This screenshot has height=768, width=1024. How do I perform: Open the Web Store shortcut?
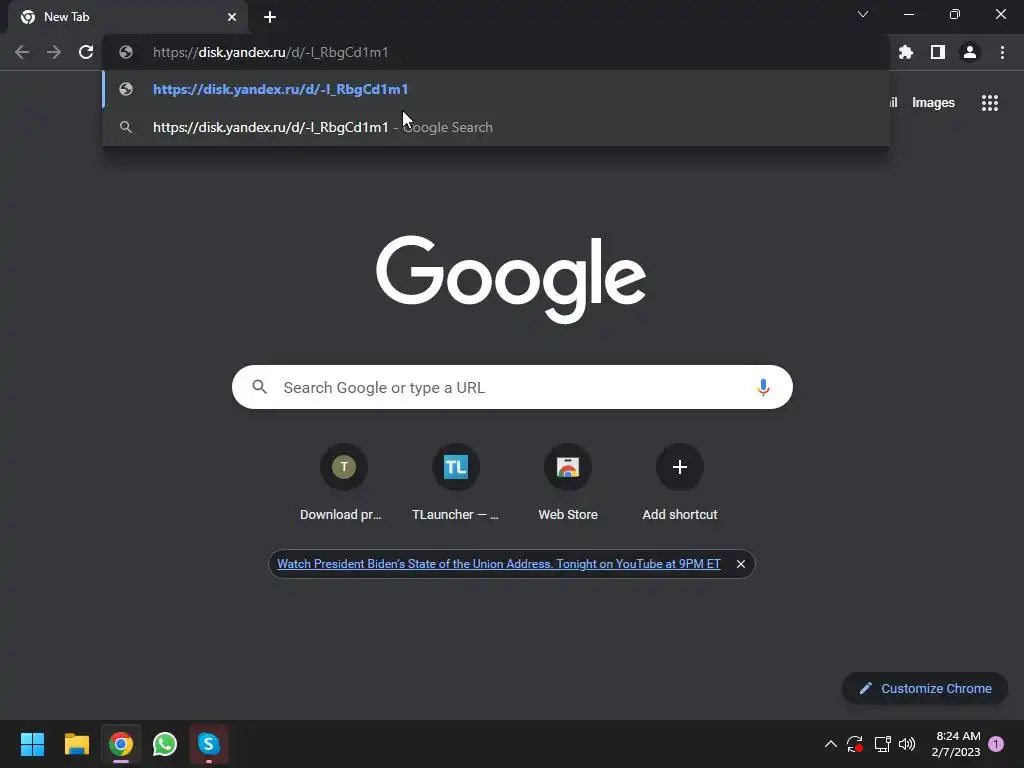pyautogui.click(x=568, y=483)
